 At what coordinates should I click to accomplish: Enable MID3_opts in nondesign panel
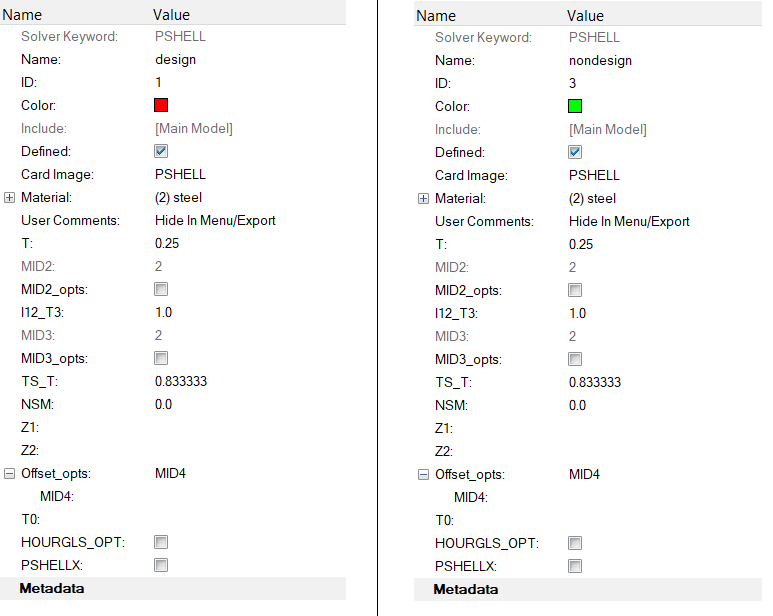point(575,359)
